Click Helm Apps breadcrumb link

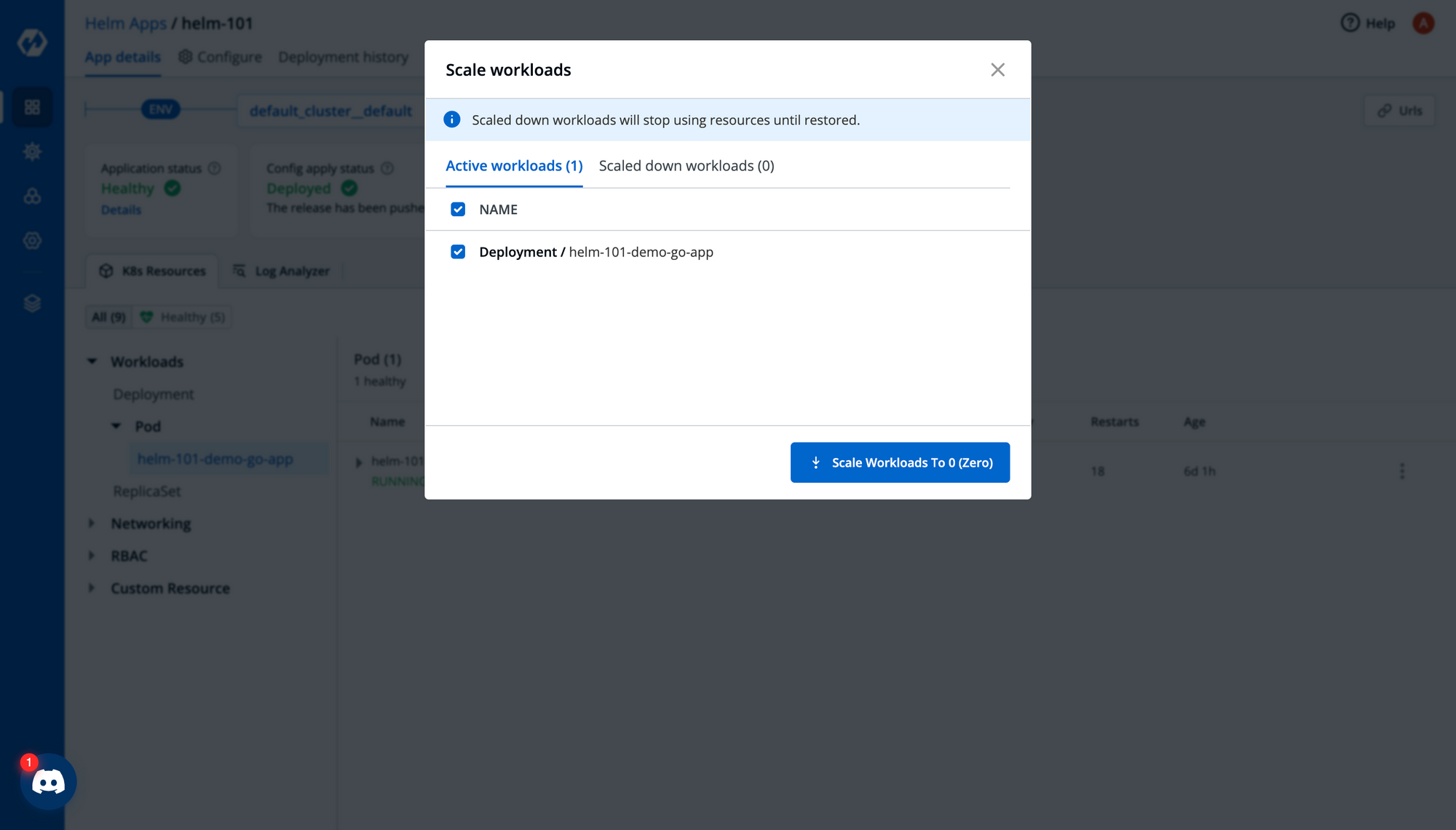coord(126,23)
